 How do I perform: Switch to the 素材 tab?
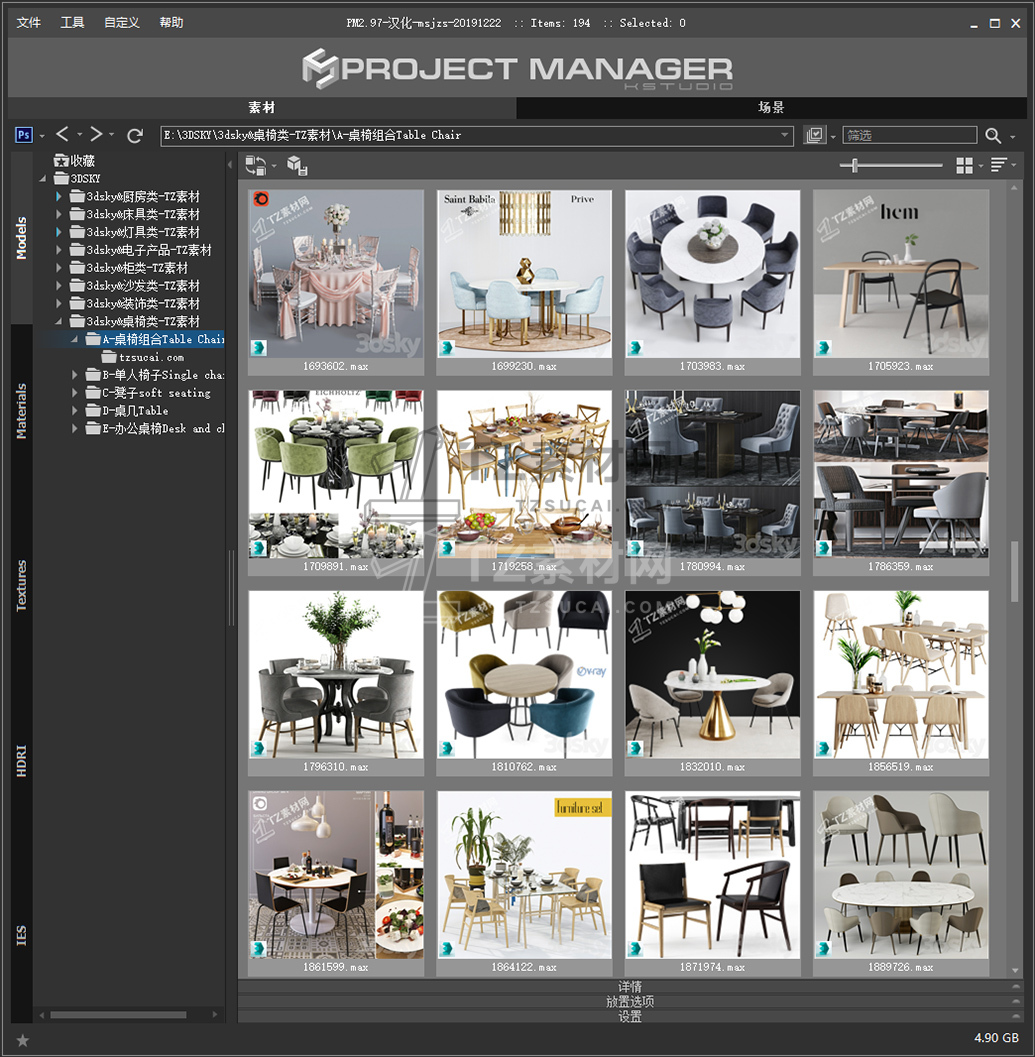point(262,108)
